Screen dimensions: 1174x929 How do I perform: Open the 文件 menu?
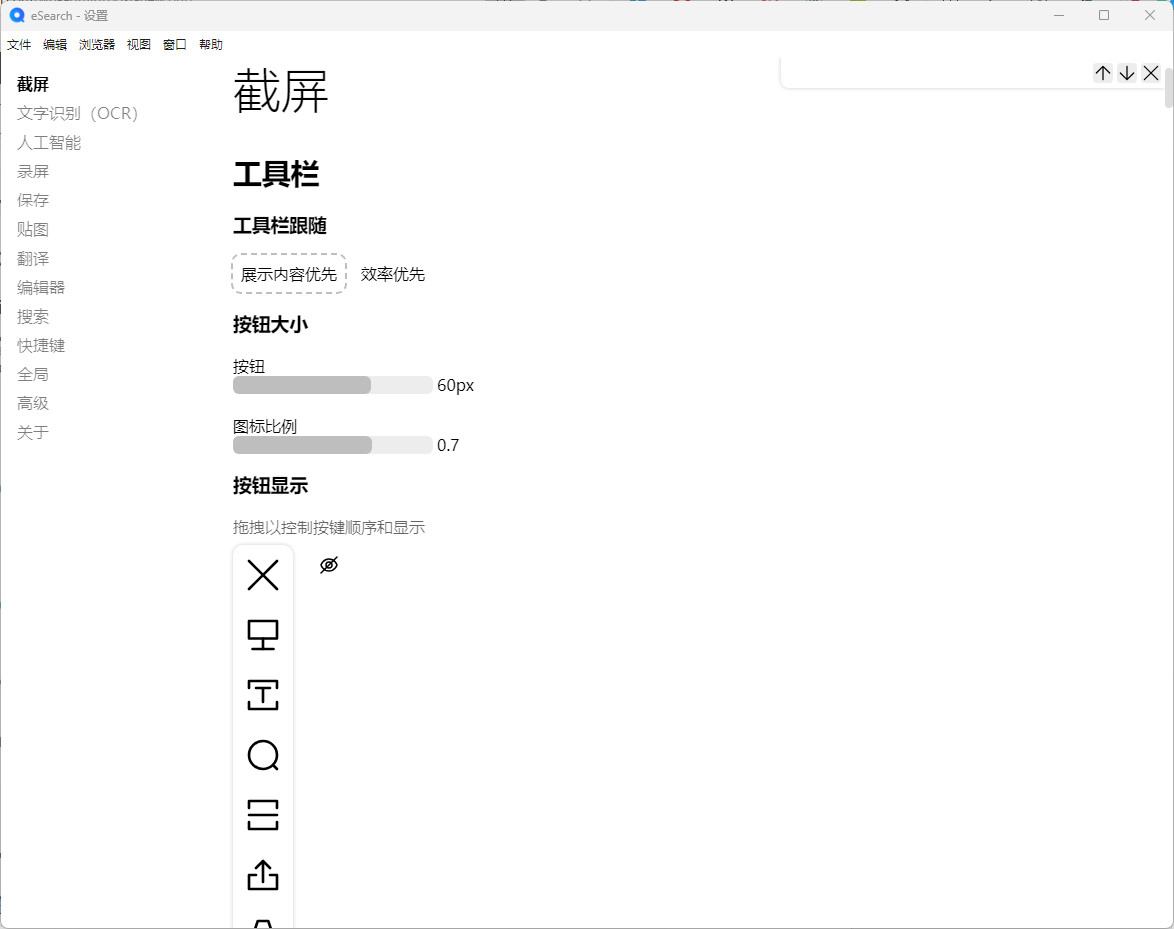coord(19,45)
